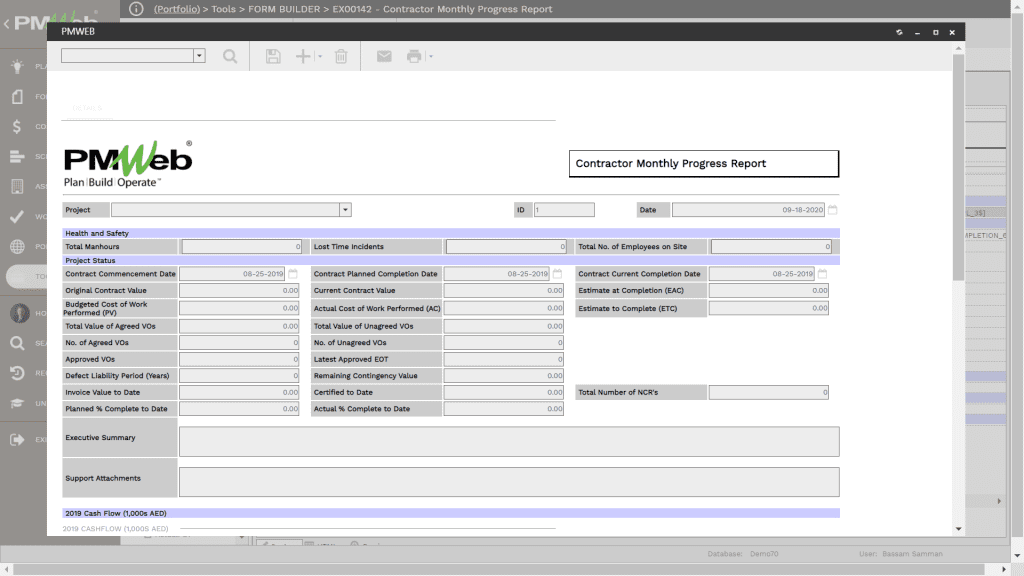Open the Search magnifier icon in sidebar
Image resolution: width=1024 pixels, height=576 pixels.
click(18, 344)
